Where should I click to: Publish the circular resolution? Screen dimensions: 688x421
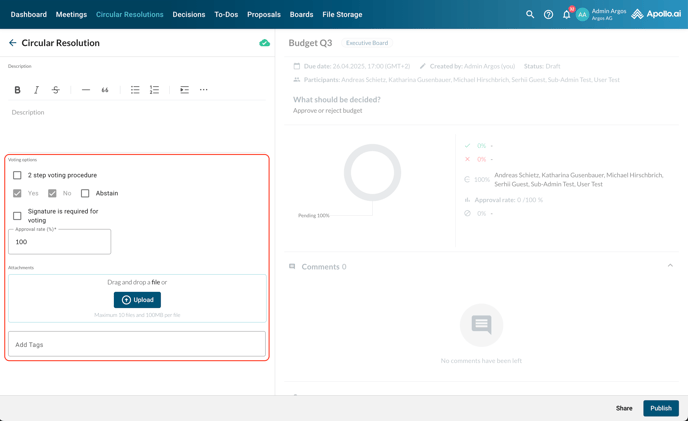(x=660, y=408)
